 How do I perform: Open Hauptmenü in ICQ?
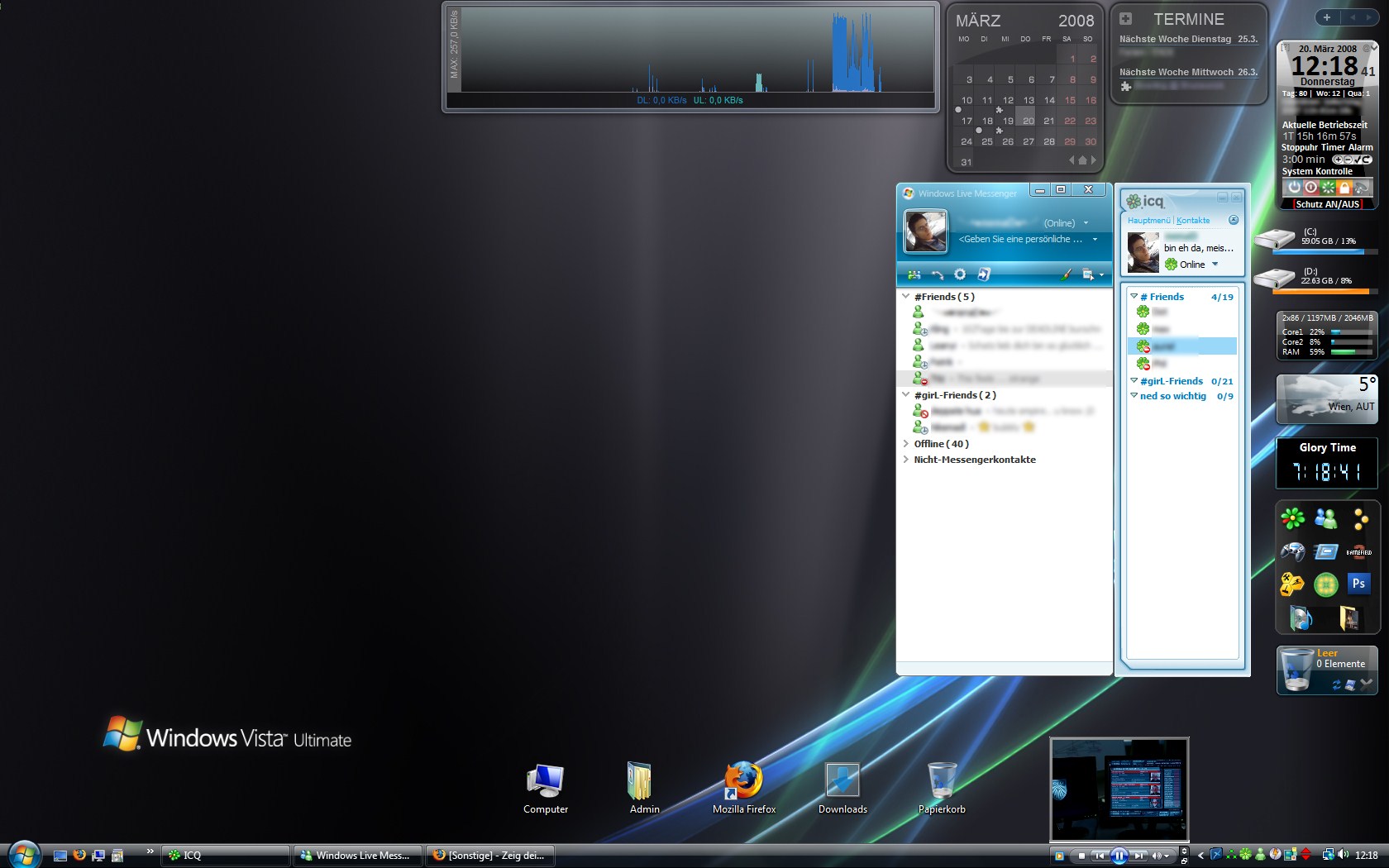(1148, 221)
